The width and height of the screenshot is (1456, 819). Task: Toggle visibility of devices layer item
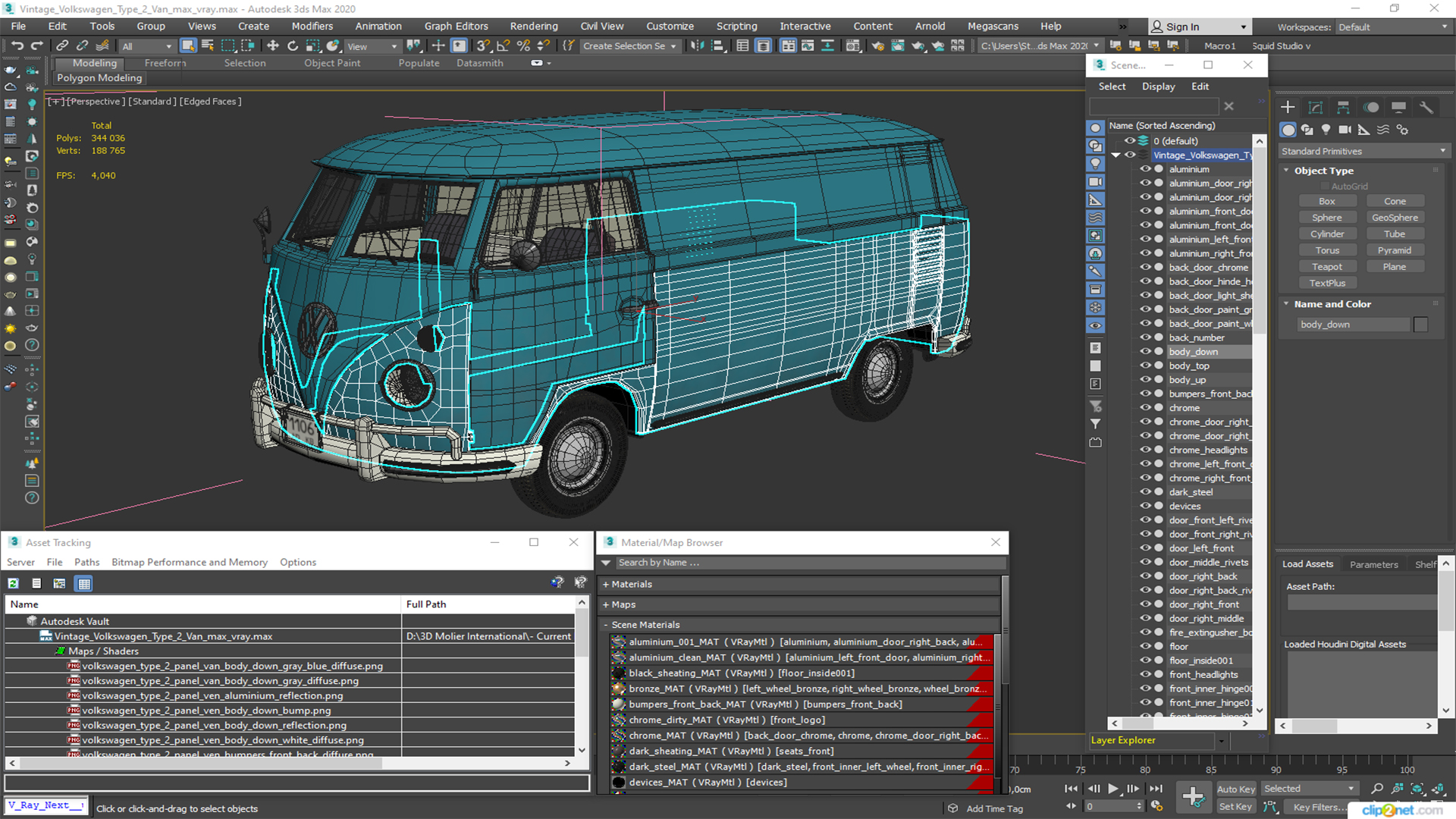click(1145, 506)
